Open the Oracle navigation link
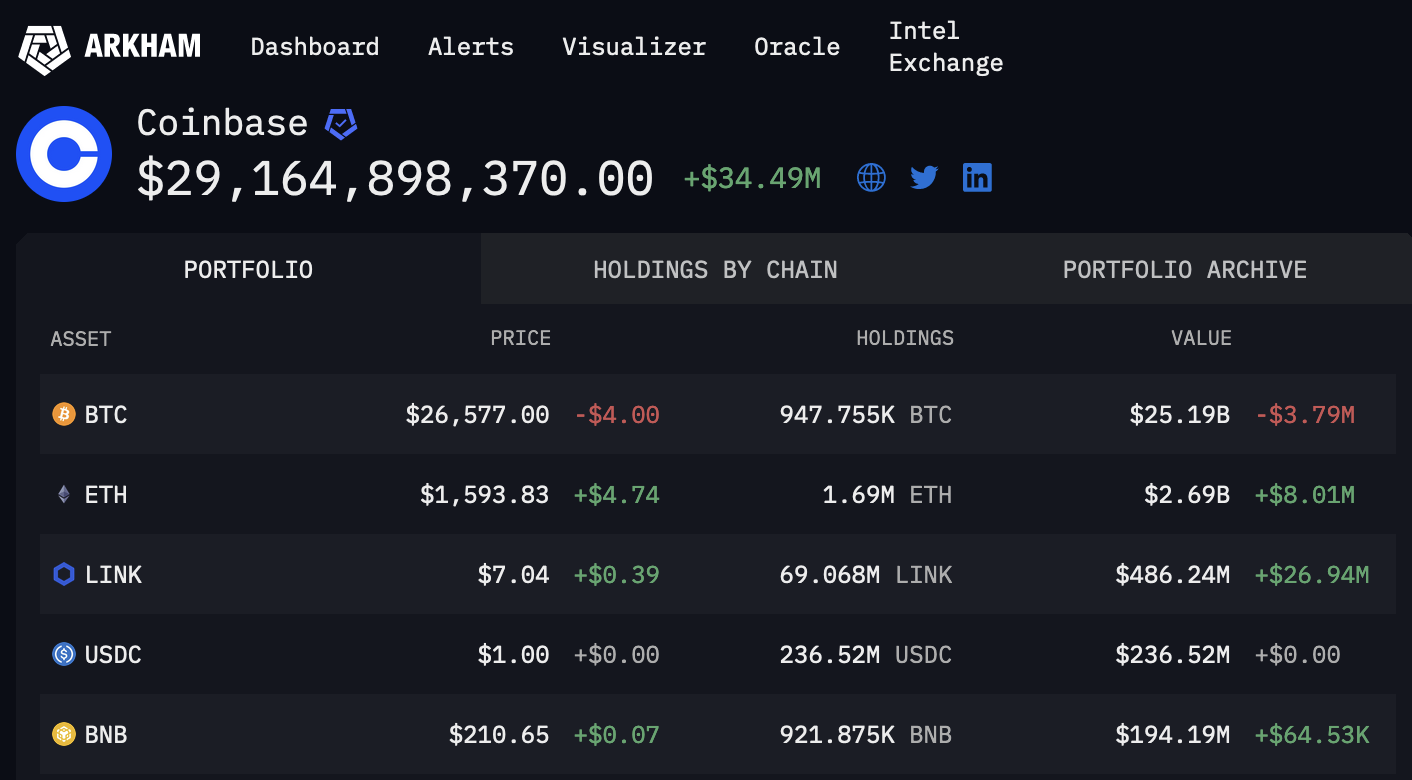This screenshot has width=1412, height=780. coord(797,47)
